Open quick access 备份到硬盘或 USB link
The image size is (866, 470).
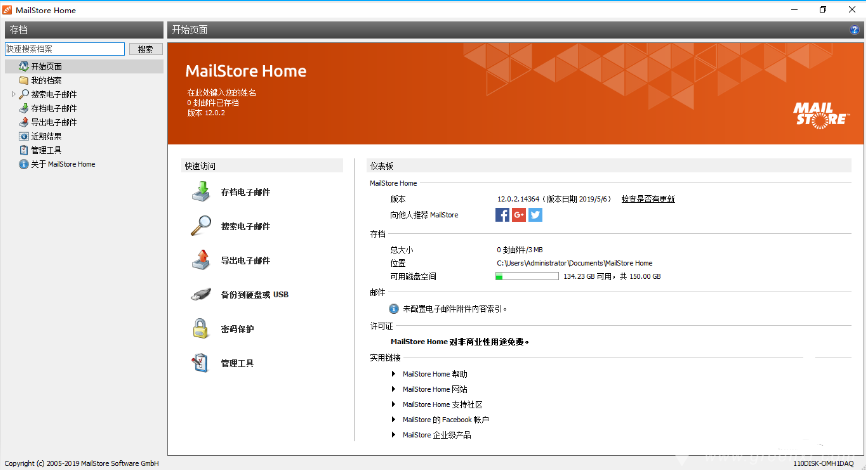point(255,295)
